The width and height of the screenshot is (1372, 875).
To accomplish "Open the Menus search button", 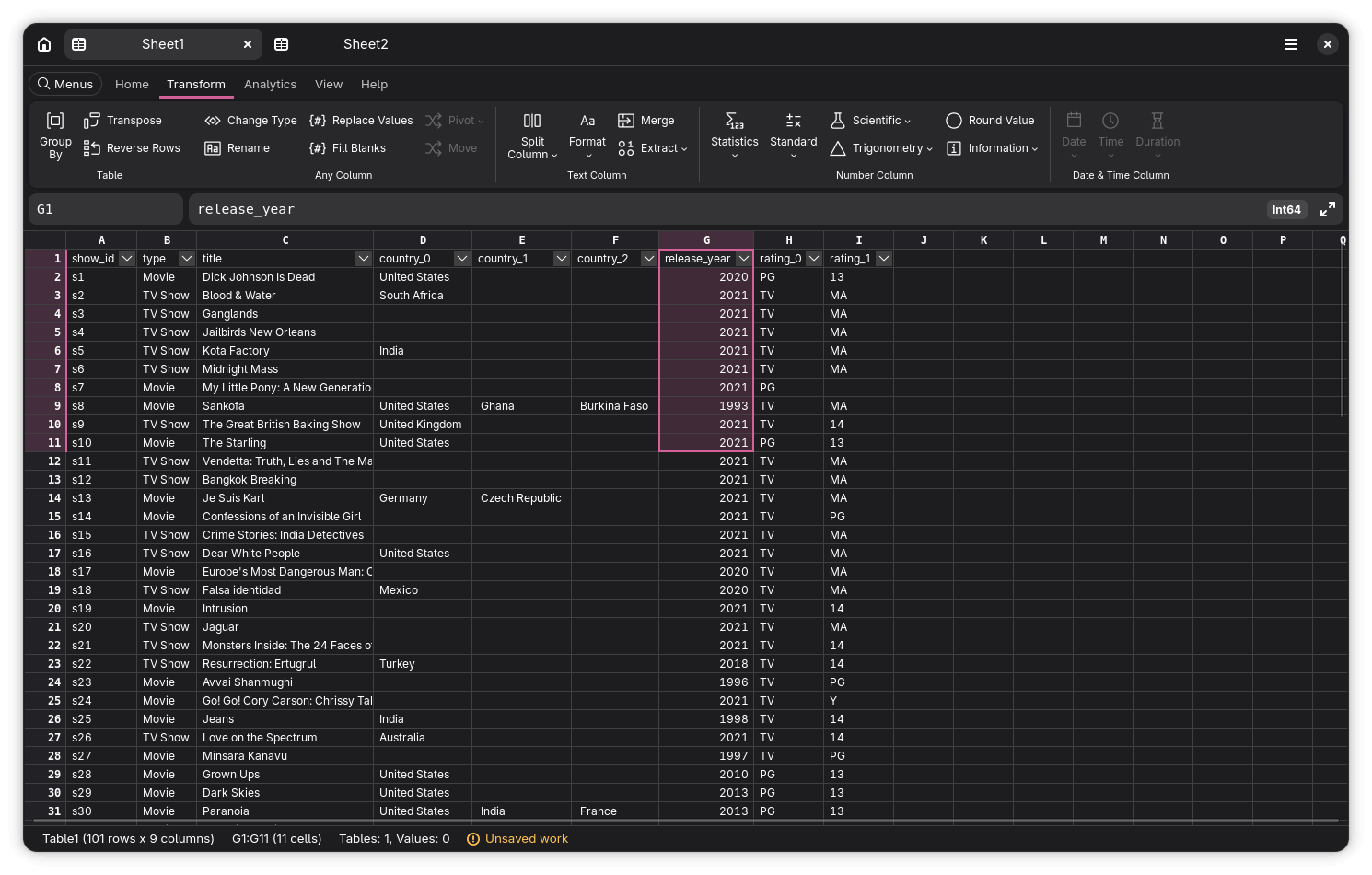I will pos(65,84).
